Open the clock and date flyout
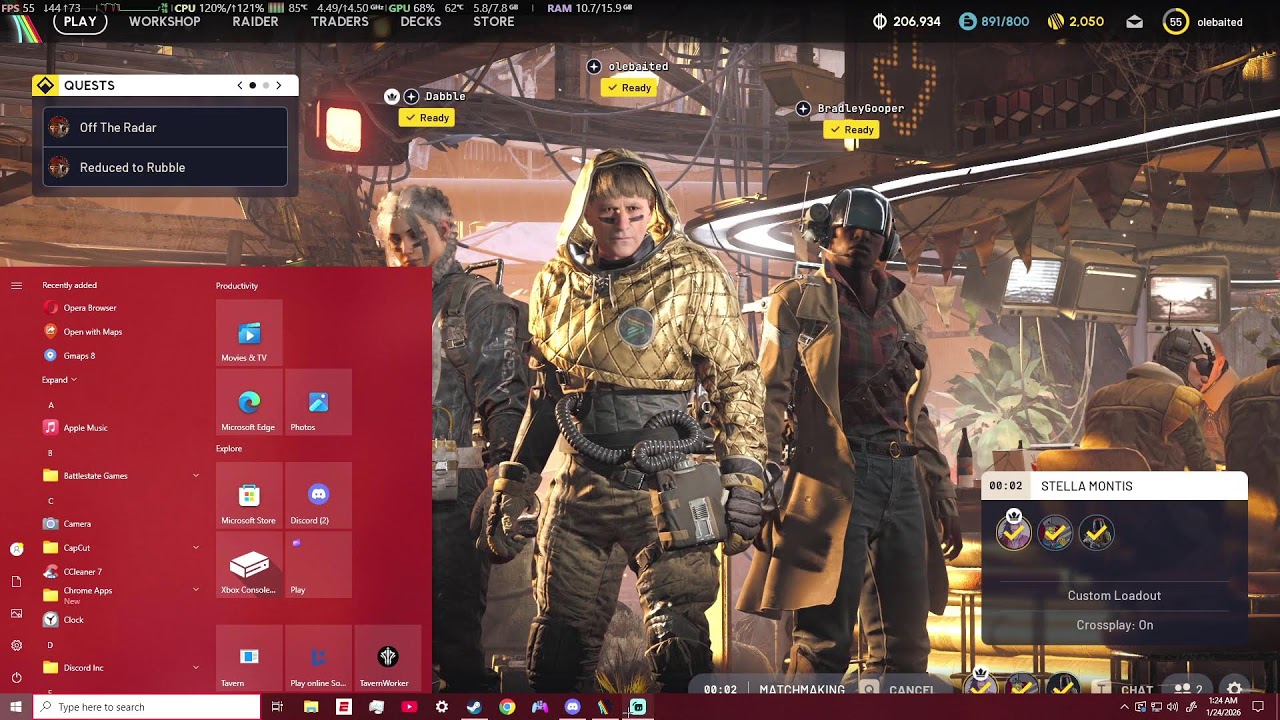Screen dimensions: 1280x720 click(x=1223, y=707)
